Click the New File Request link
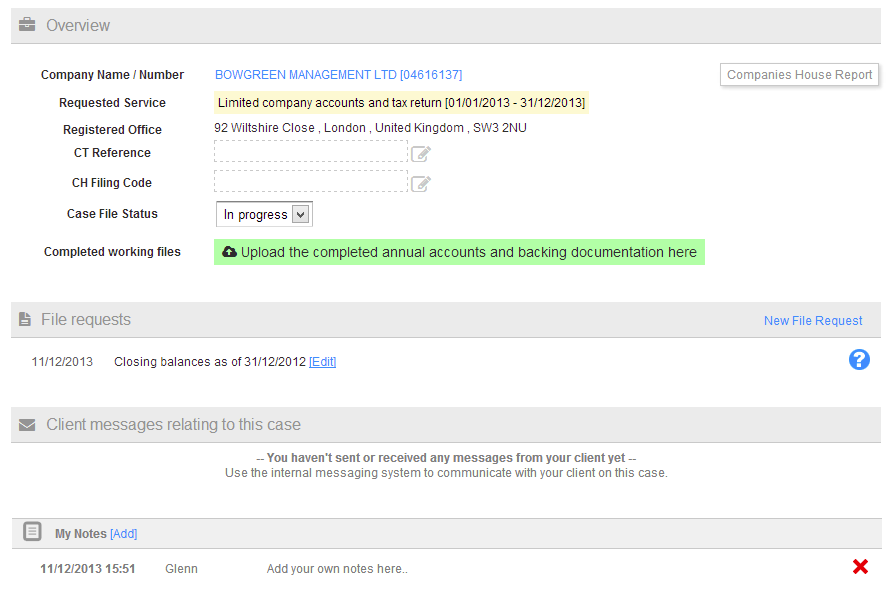Viewport: 892px width, 589px height. click(813, 321)
